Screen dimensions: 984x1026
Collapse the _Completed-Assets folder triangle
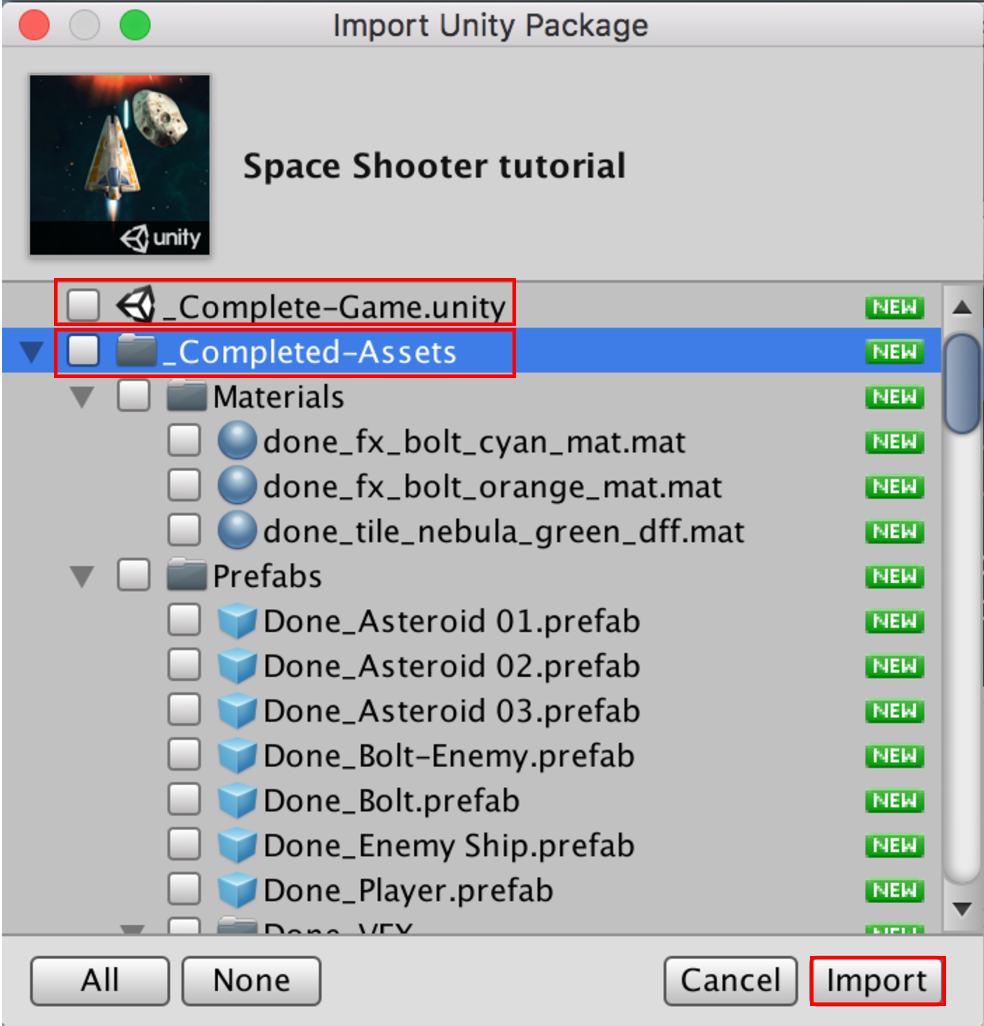coord(31,352)
